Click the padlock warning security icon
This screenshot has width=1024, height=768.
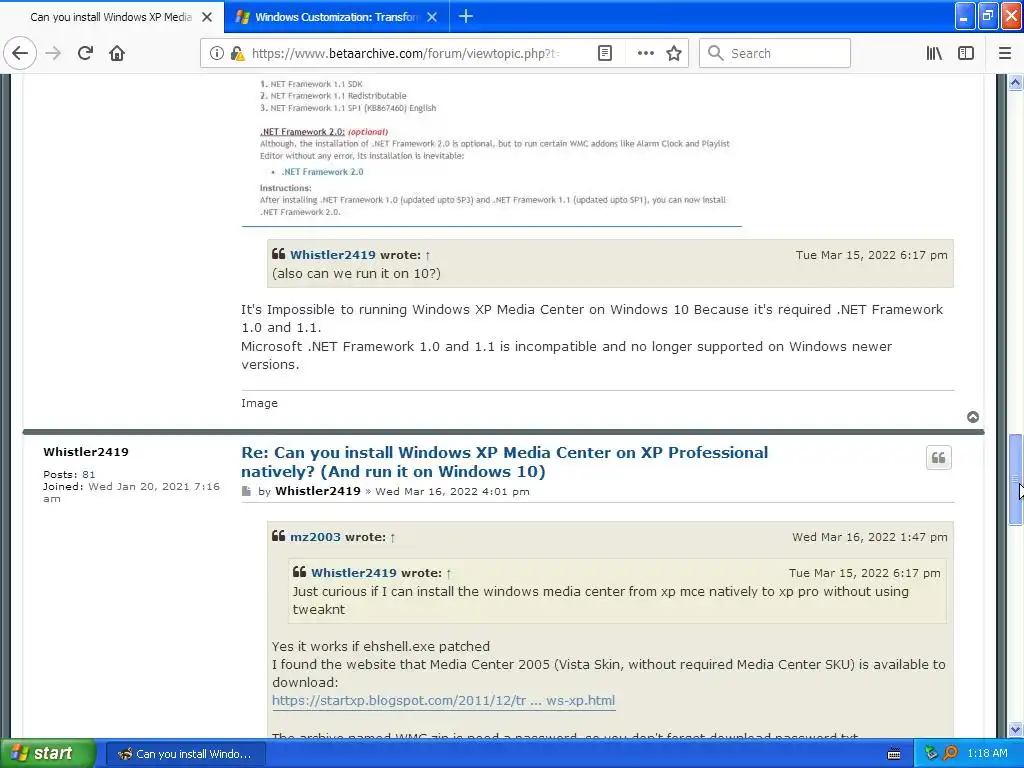[237, 54]
